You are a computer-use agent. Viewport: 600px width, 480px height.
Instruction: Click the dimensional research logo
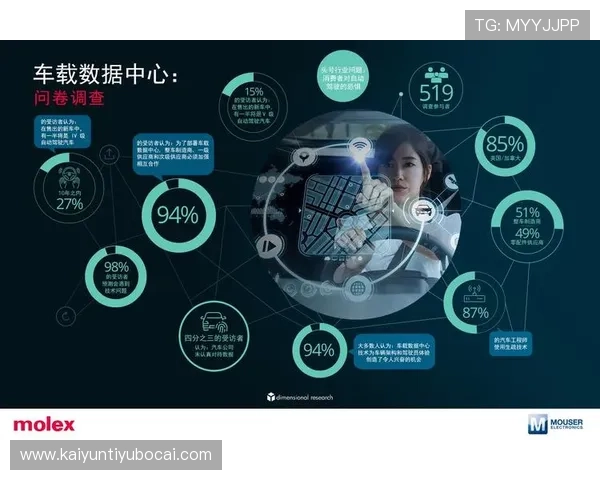pos(300,396)
